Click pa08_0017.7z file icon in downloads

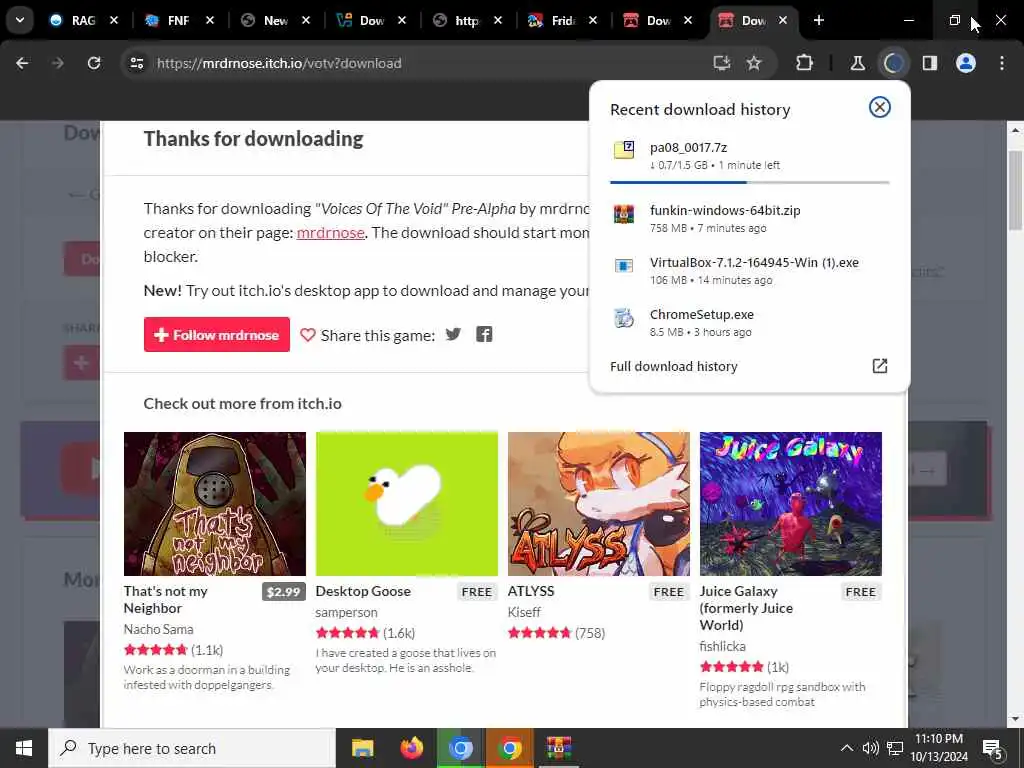[624, 150]
